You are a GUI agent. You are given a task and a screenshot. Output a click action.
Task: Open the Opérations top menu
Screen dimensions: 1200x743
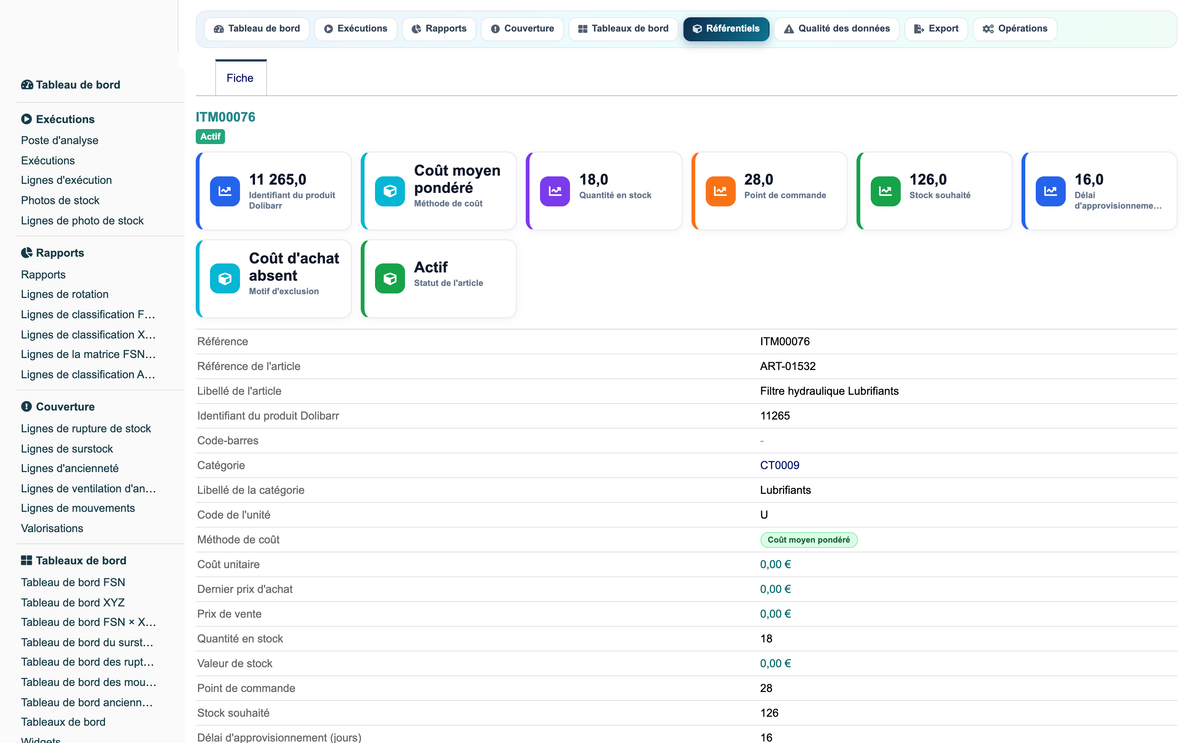pos(1015,29)
